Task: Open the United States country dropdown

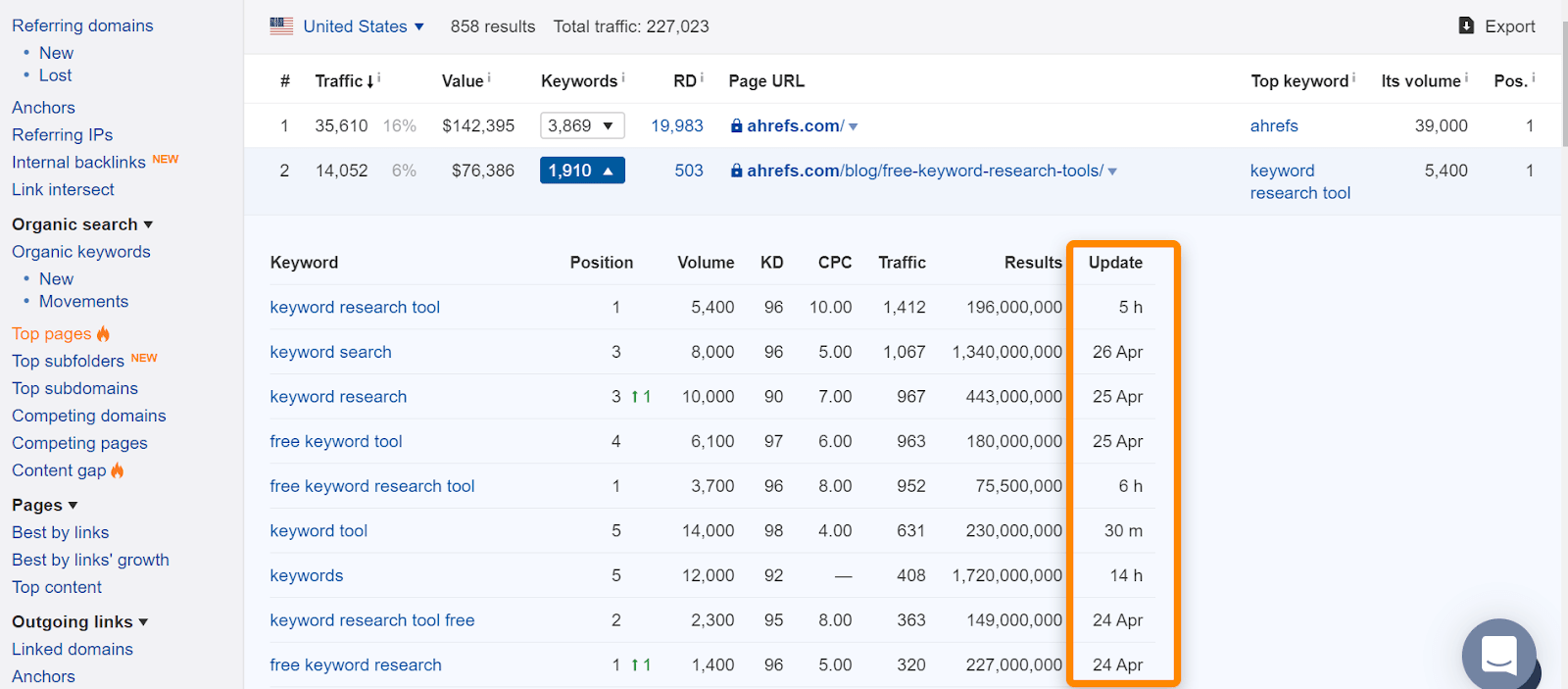Action: point(364,26)
